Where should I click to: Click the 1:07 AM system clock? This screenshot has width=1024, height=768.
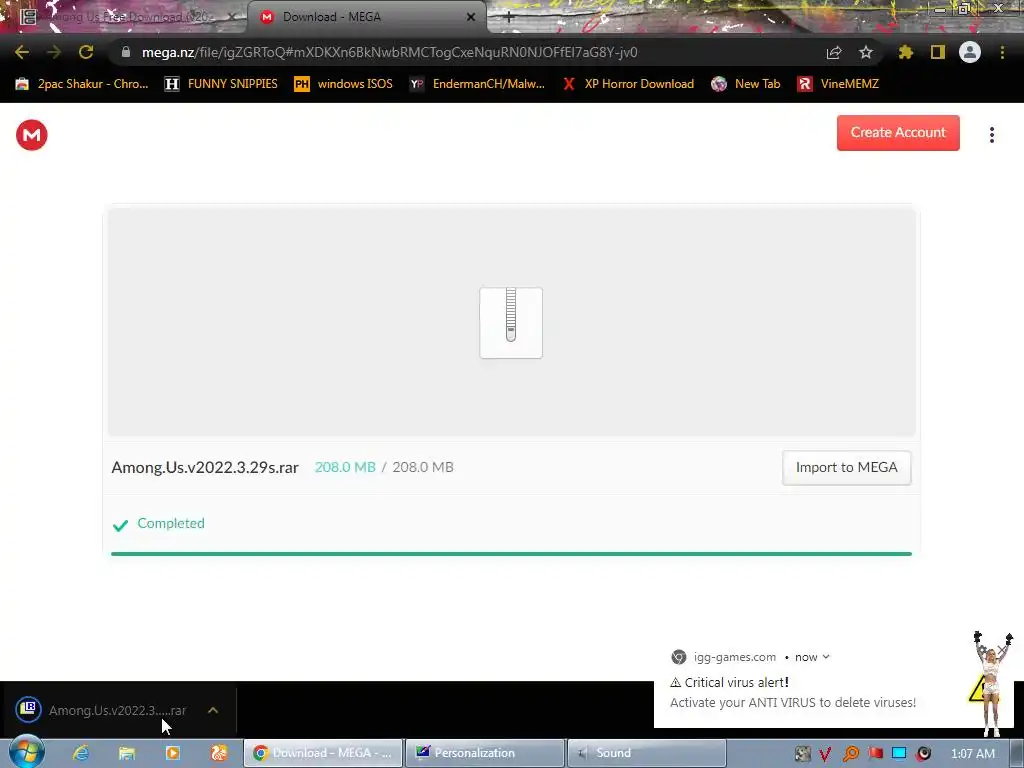click(x=972, y=754)
